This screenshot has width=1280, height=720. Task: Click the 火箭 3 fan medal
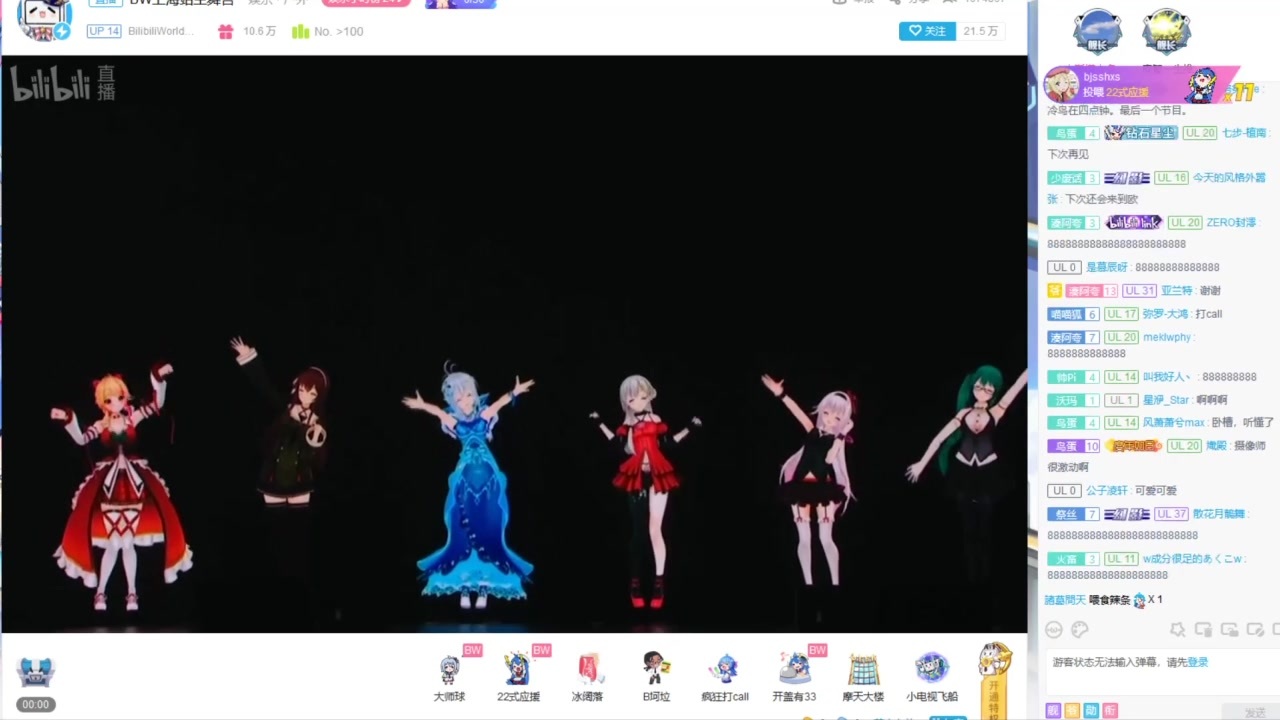tap(1074, 559)
